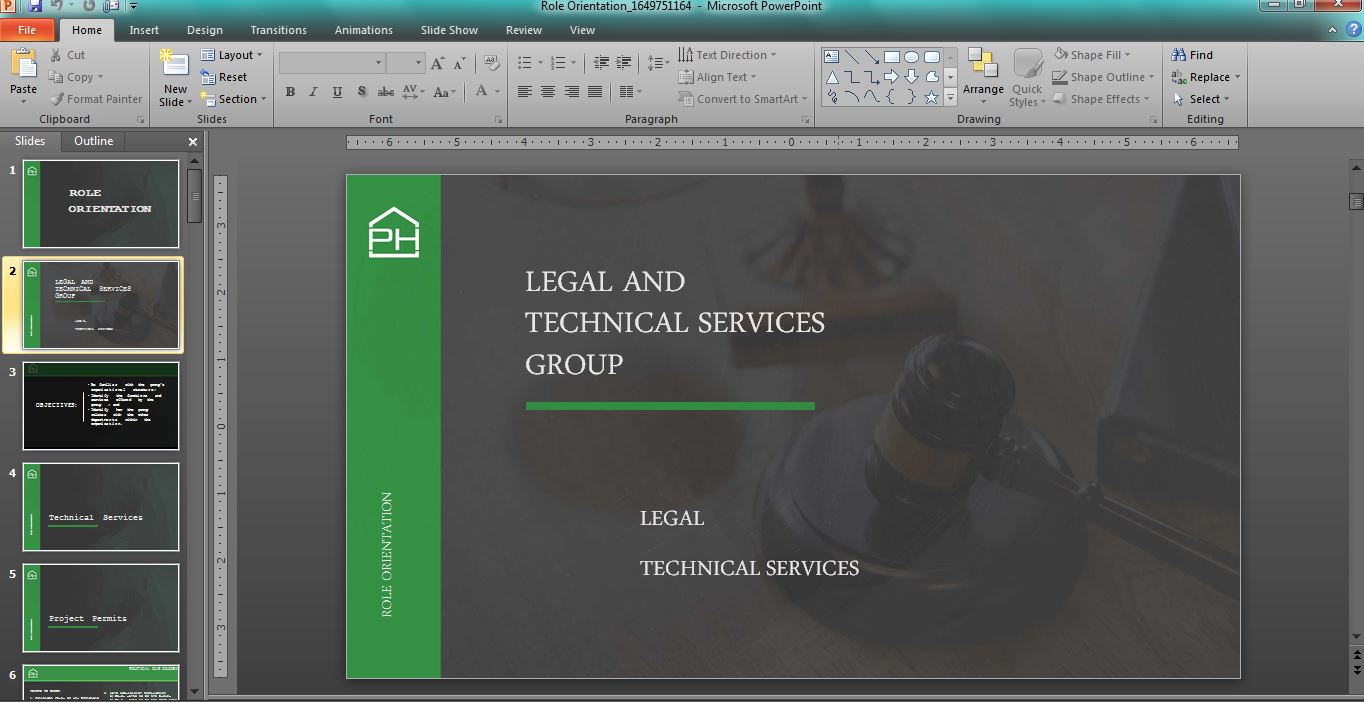
Task: Align text left
Action: 524,92
